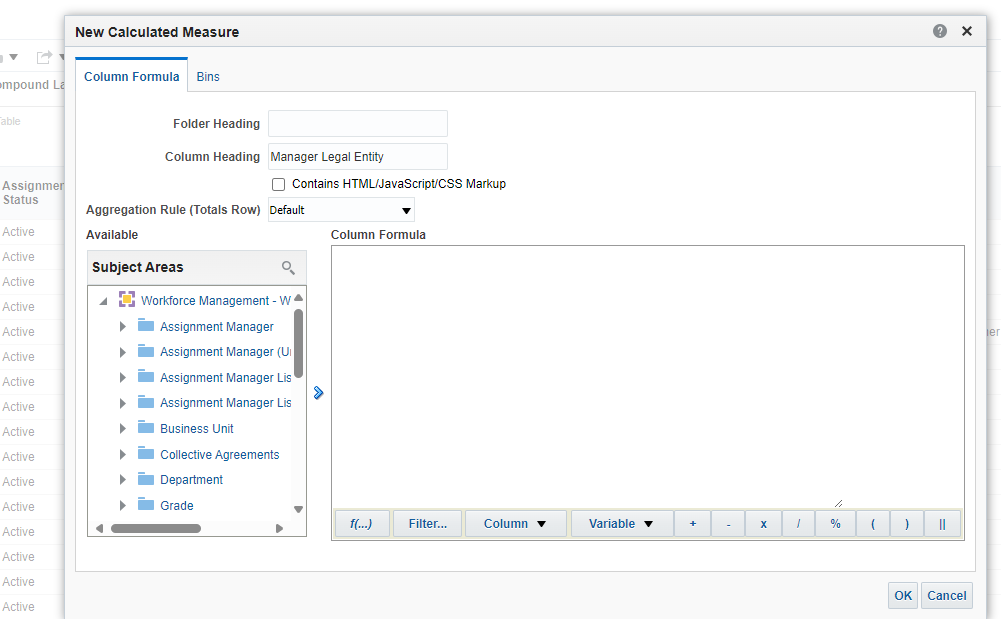Click the blue arrow to insert selected column
The width and height of the screenshot is (1001, 619).
[318, 393]
